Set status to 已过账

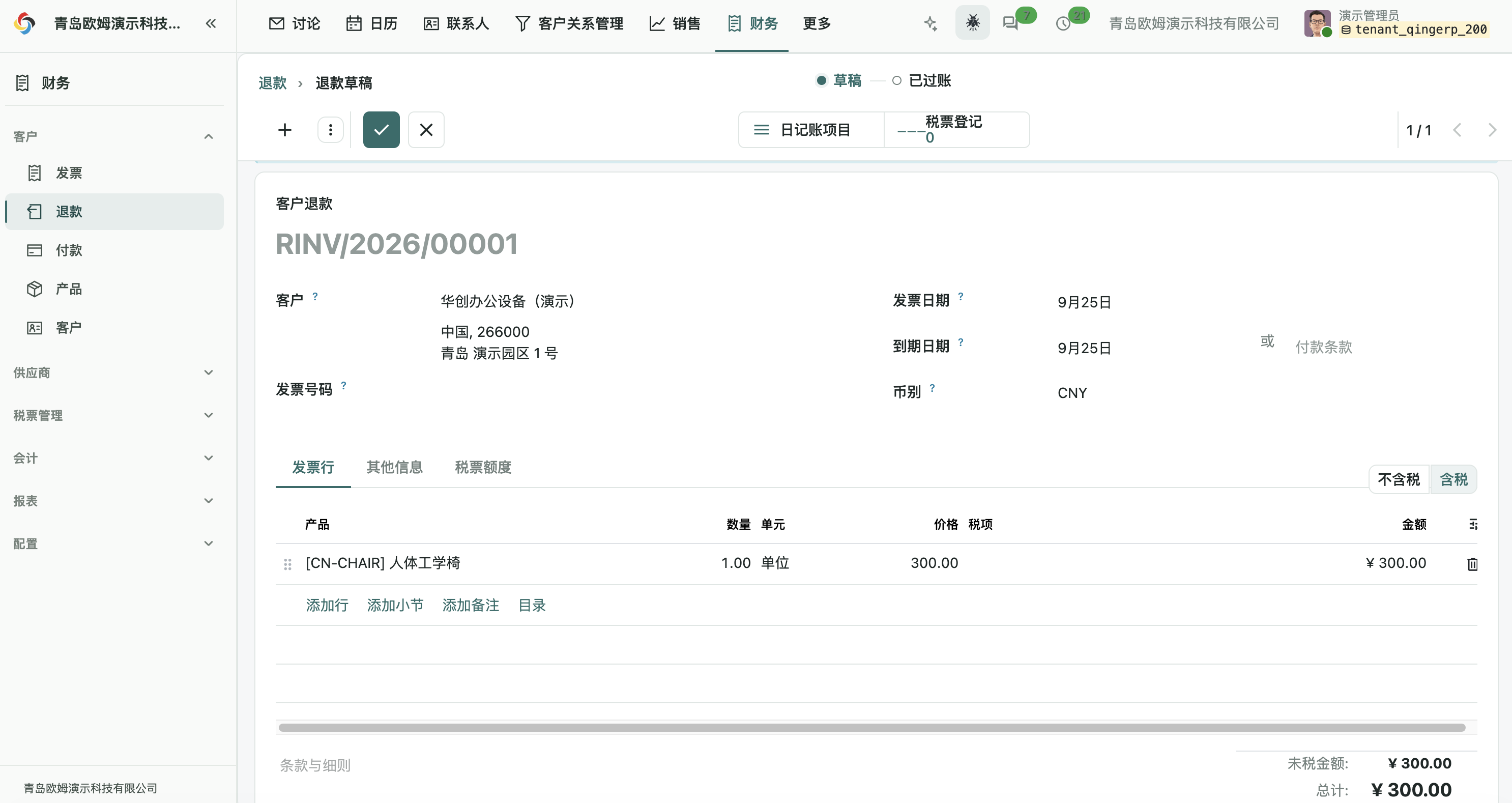[x=921, y=80]
